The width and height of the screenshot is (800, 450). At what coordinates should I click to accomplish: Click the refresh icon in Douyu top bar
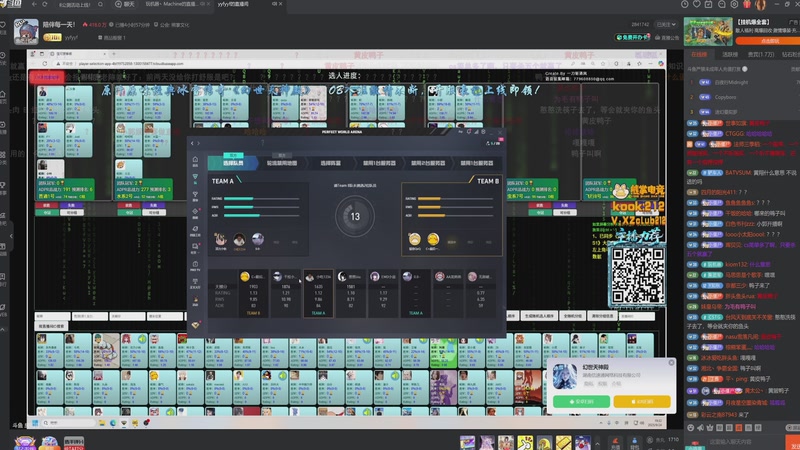[45, 4]
